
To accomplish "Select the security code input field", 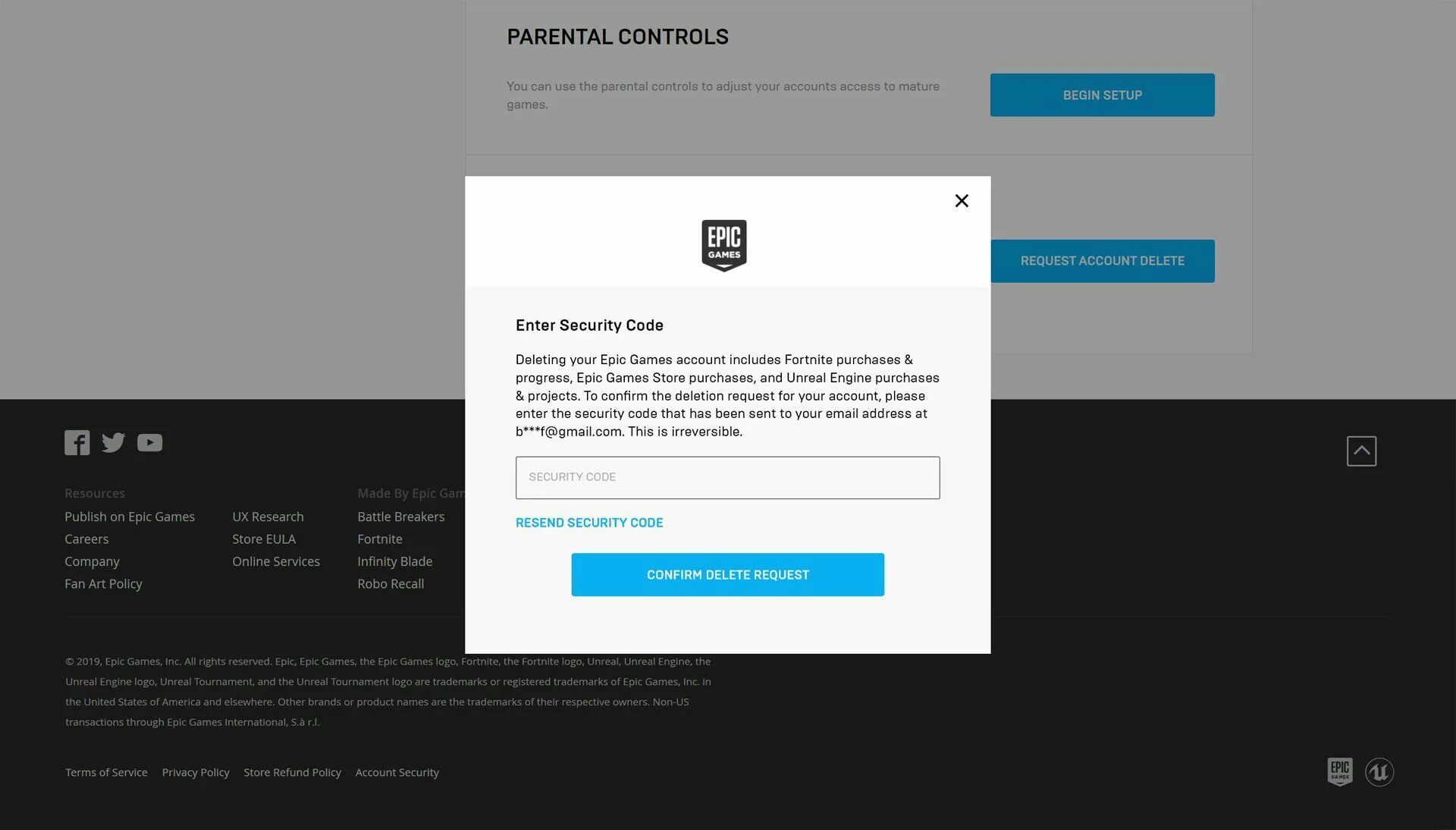I will (x=727, y=477).
